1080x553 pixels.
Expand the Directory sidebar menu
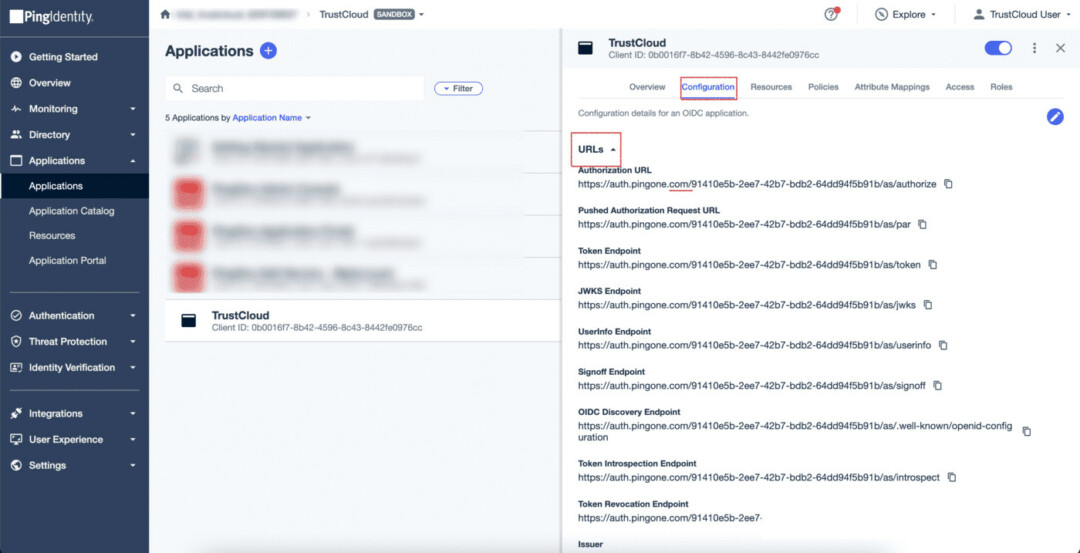[133, 135]
